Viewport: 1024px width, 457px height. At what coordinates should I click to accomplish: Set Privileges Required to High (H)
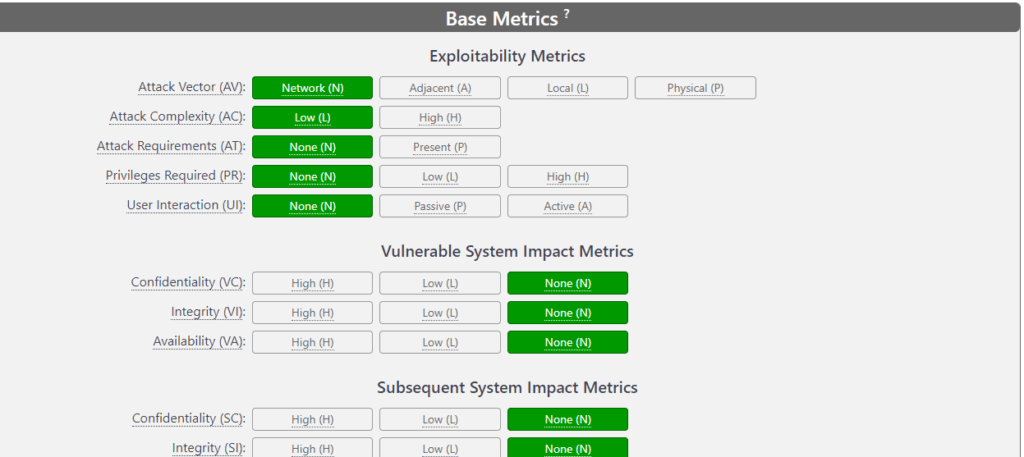(568, 176)
